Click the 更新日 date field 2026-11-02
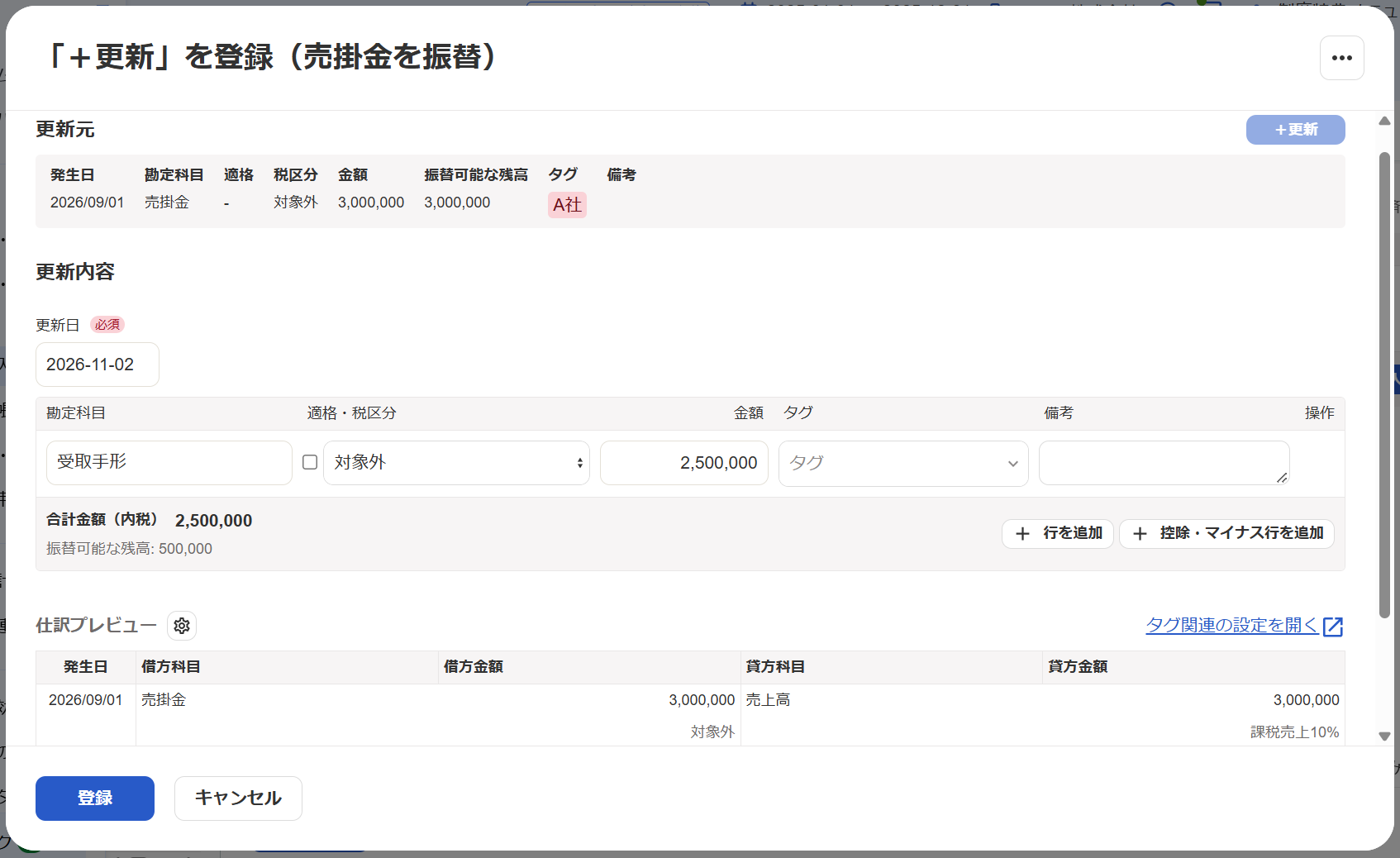This screenshot has width=1400, height=858. (x=98, y=365)
